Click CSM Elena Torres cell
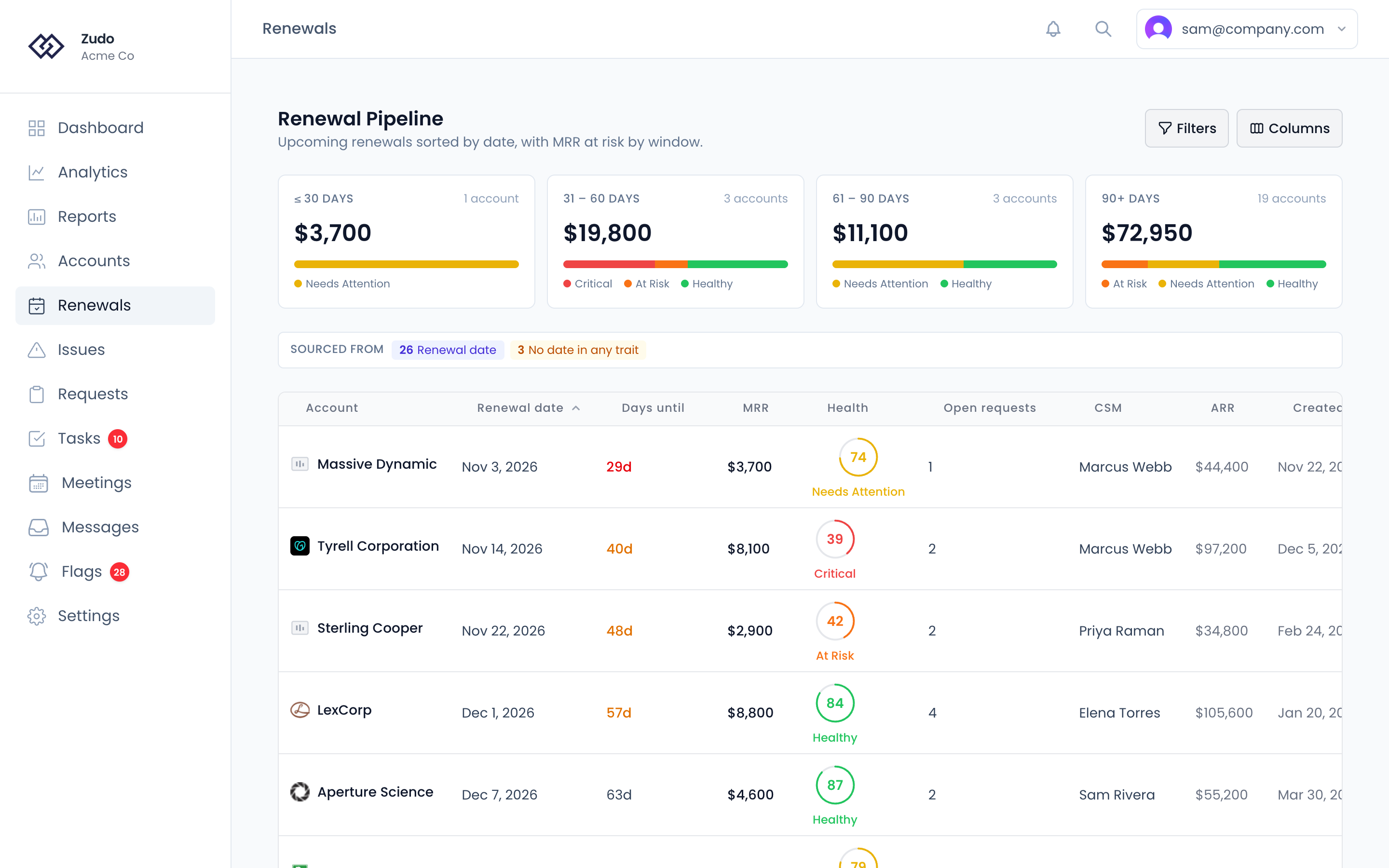1389x868 pixels. coord(1119,713)
